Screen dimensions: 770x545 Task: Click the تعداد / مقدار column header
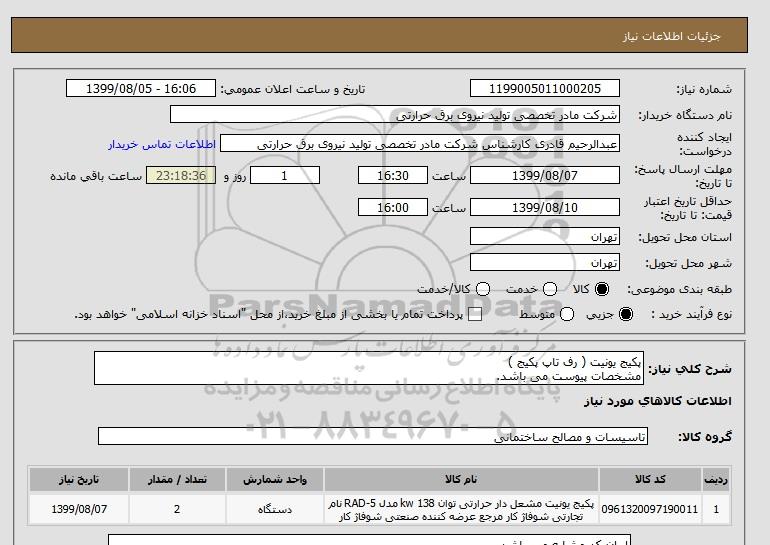177,479
